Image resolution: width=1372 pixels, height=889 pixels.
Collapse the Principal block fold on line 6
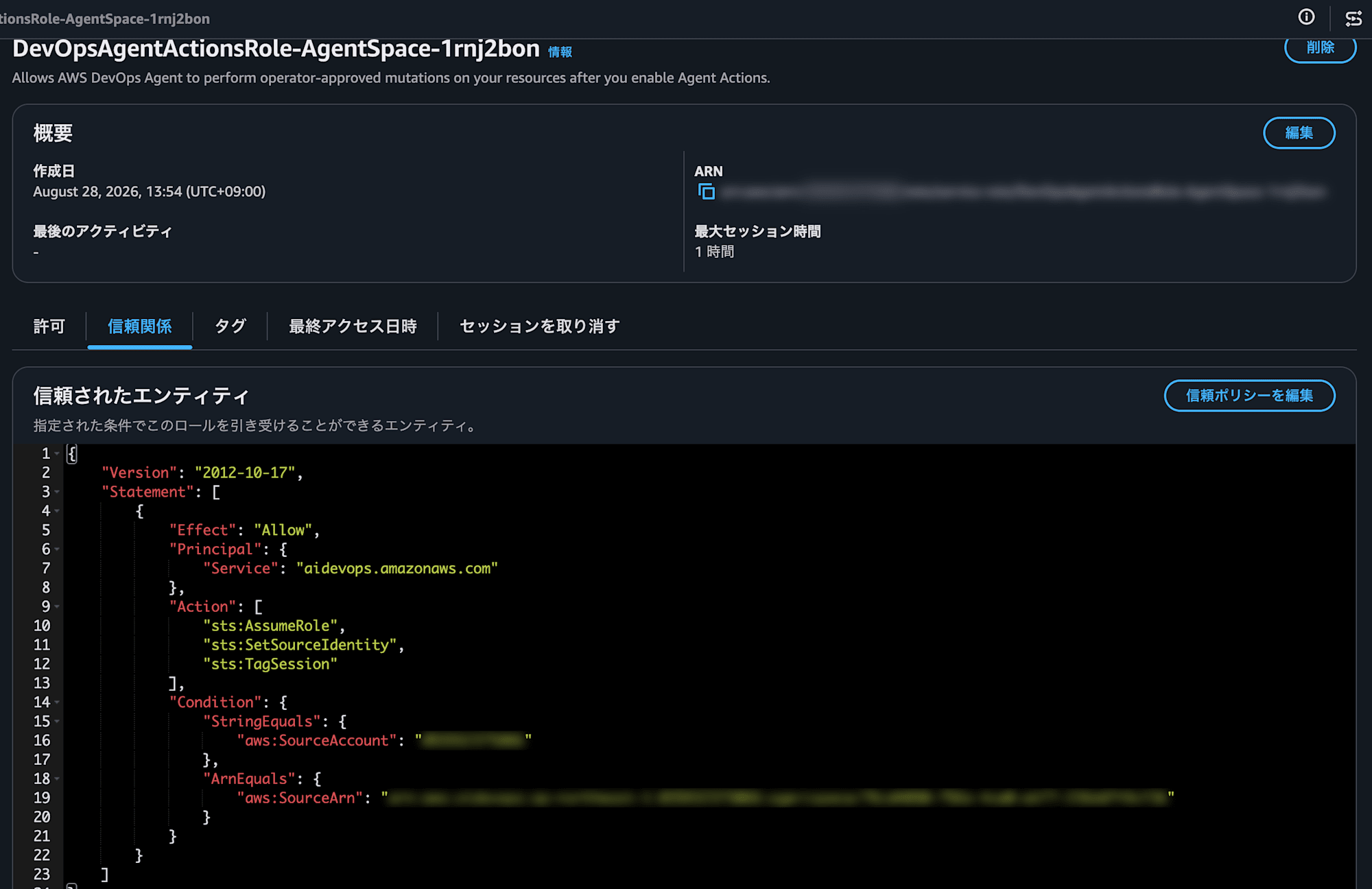57,549
